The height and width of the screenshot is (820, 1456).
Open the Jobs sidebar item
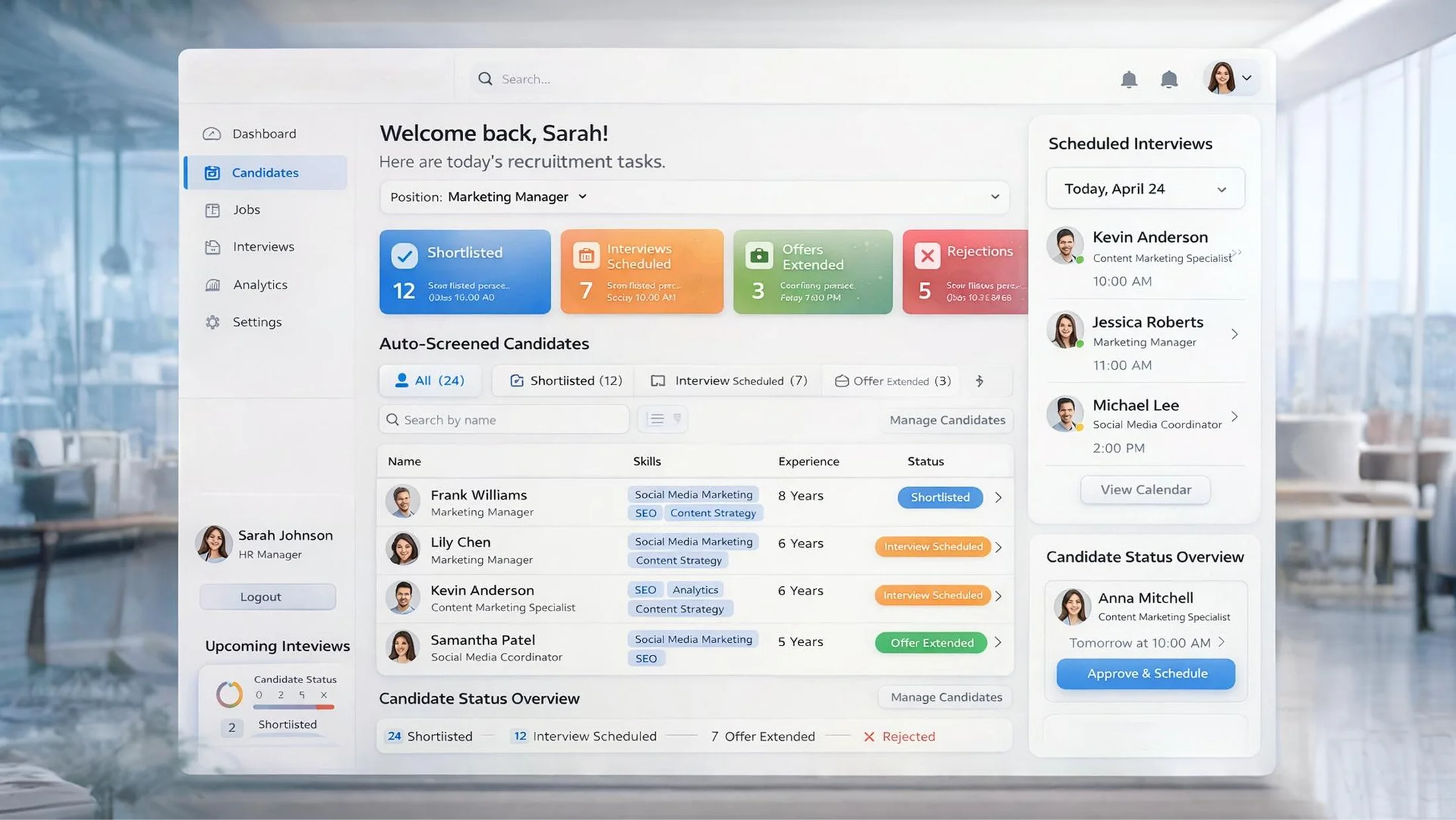pos(246,209)
